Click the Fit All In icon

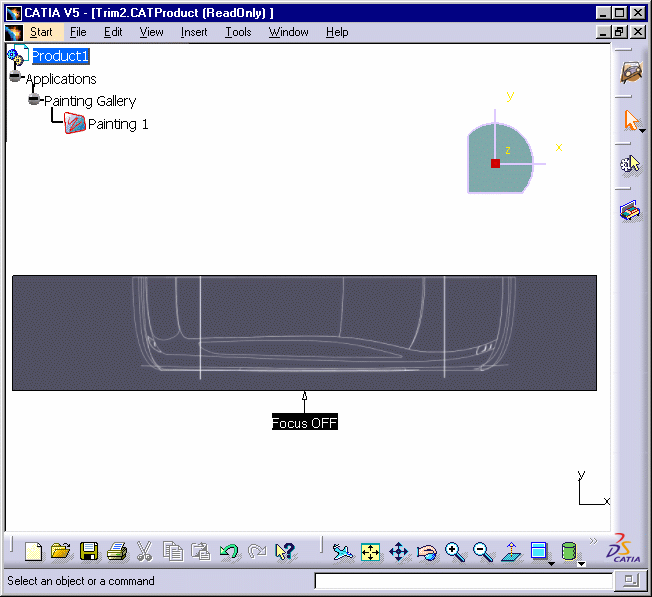pyautogui.click(x=371, y=551)
